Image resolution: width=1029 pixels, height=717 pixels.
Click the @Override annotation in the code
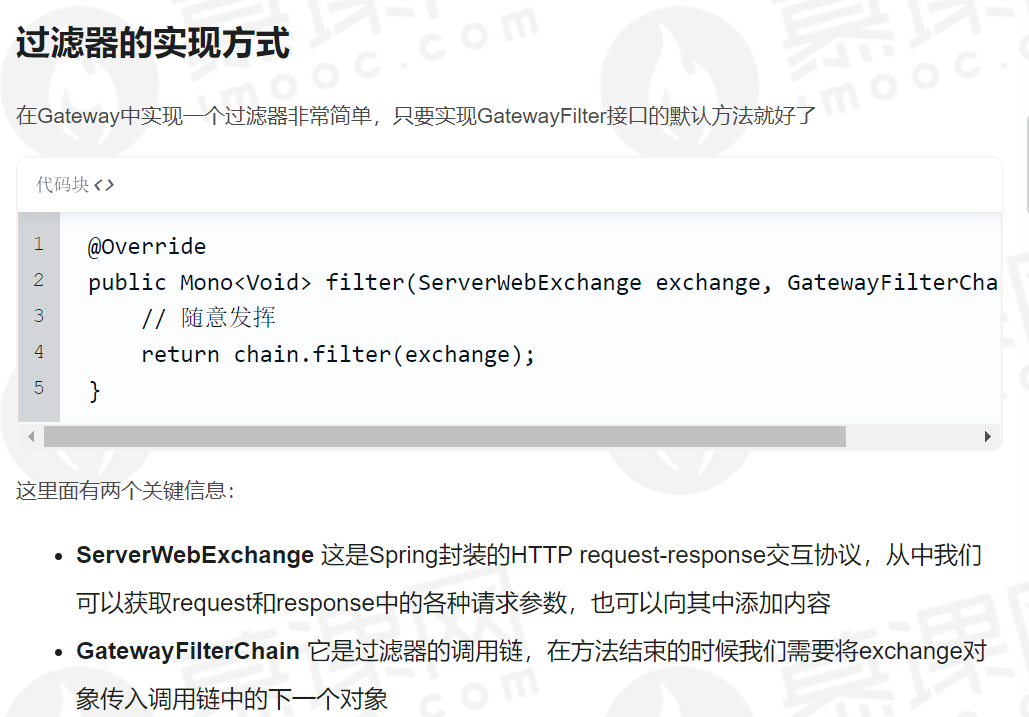(147, 247)
